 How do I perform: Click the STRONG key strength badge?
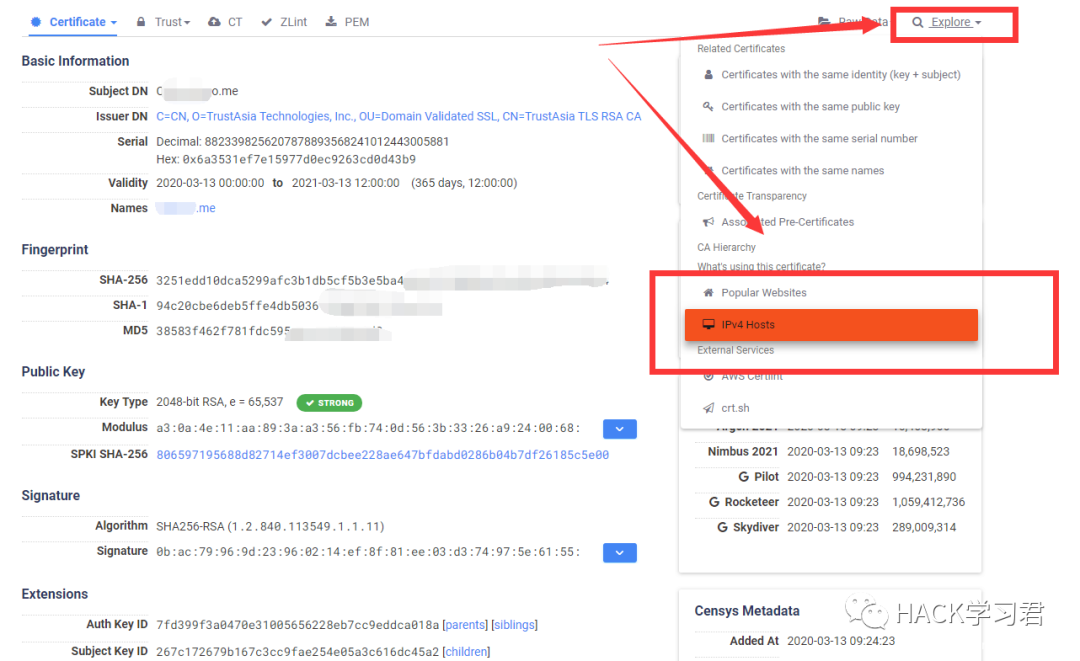click(x=329, y=403)
